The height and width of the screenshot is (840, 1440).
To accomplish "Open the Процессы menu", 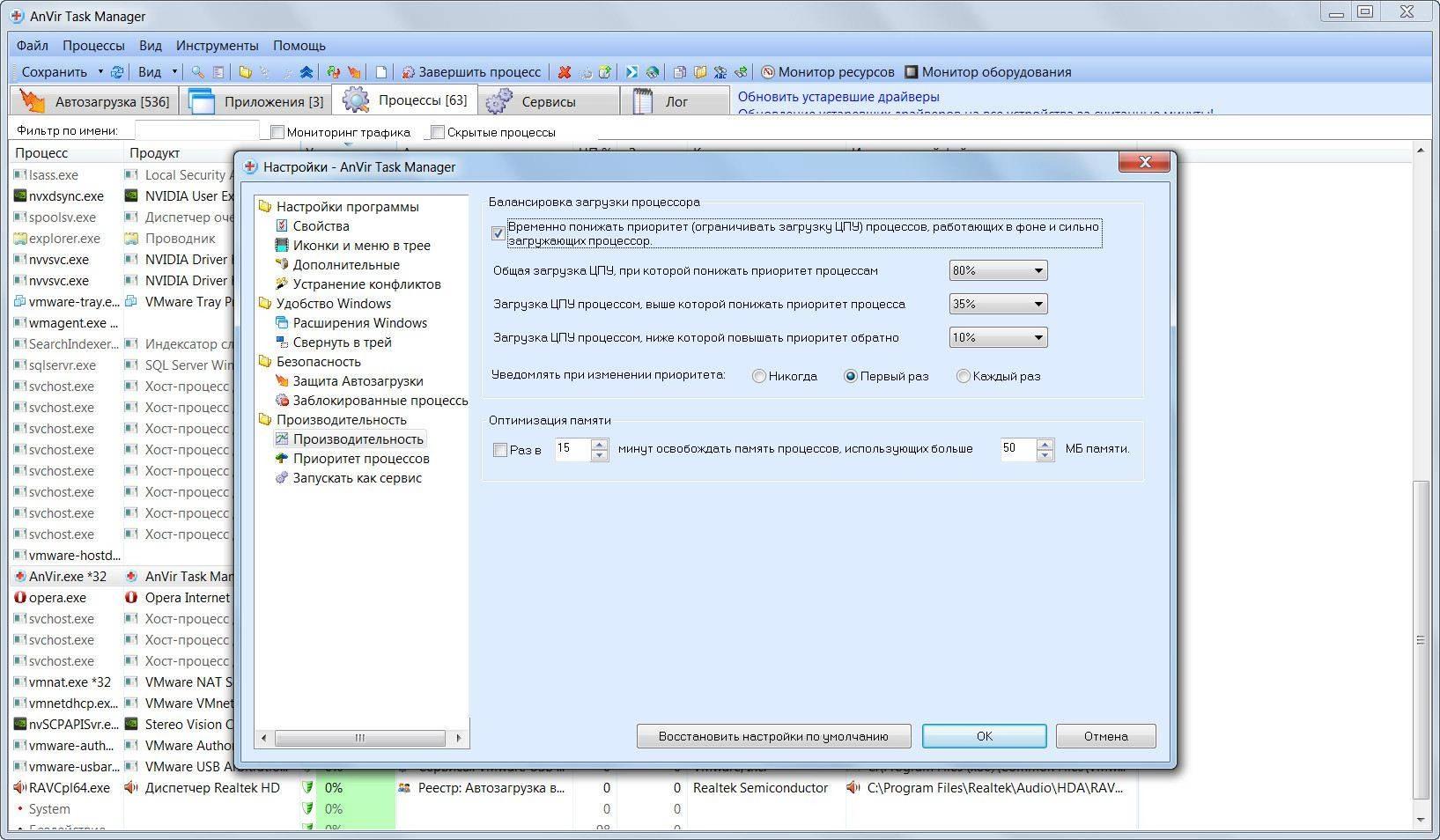I will (93, 46).
